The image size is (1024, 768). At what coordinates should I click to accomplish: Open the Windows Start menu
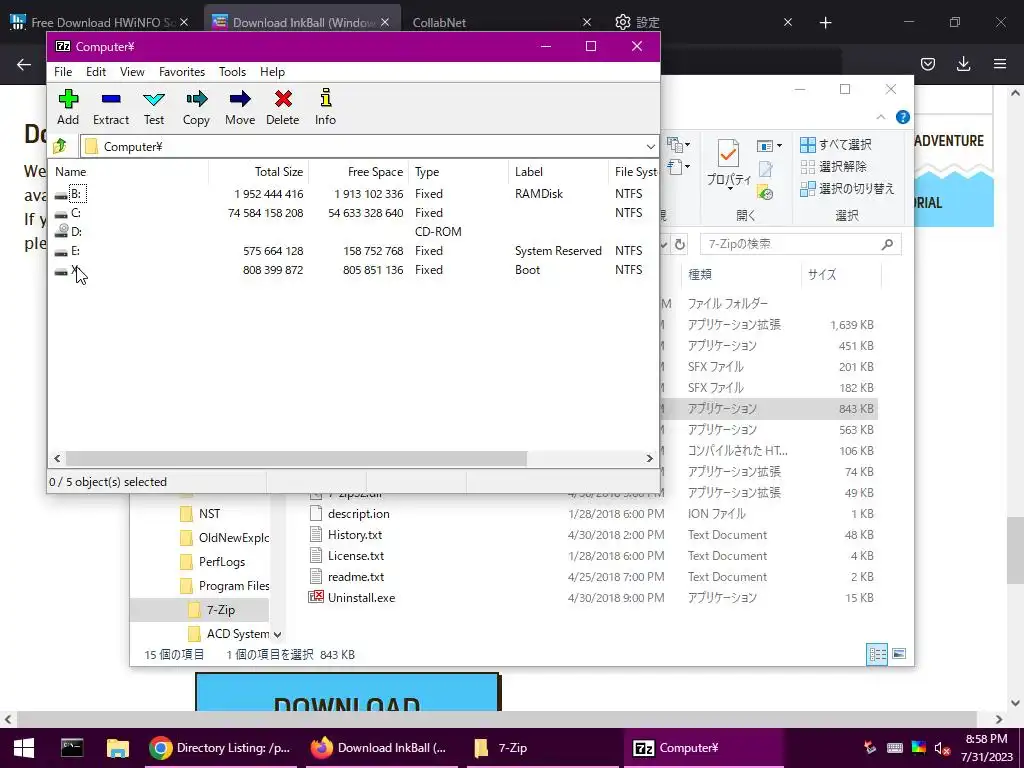(24, 748)
